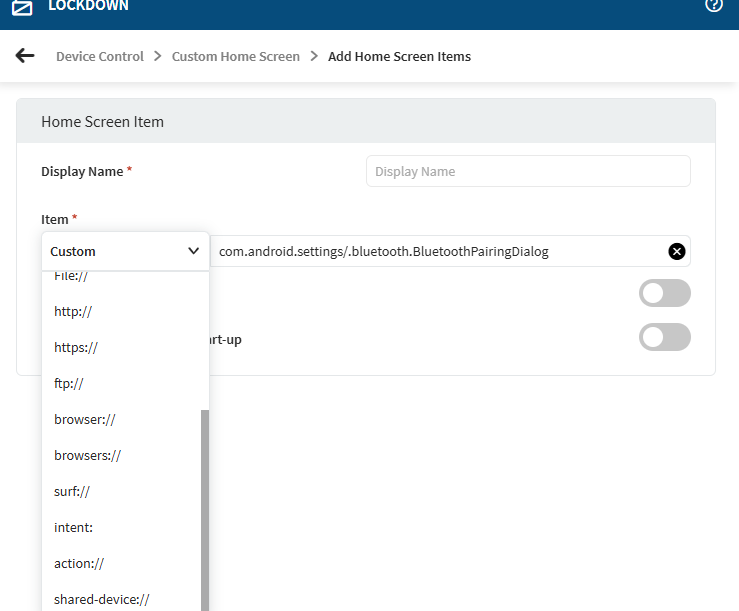Click the Lockdown logo icon
This screenshot has height=611, width=739.
pos(22,7)
